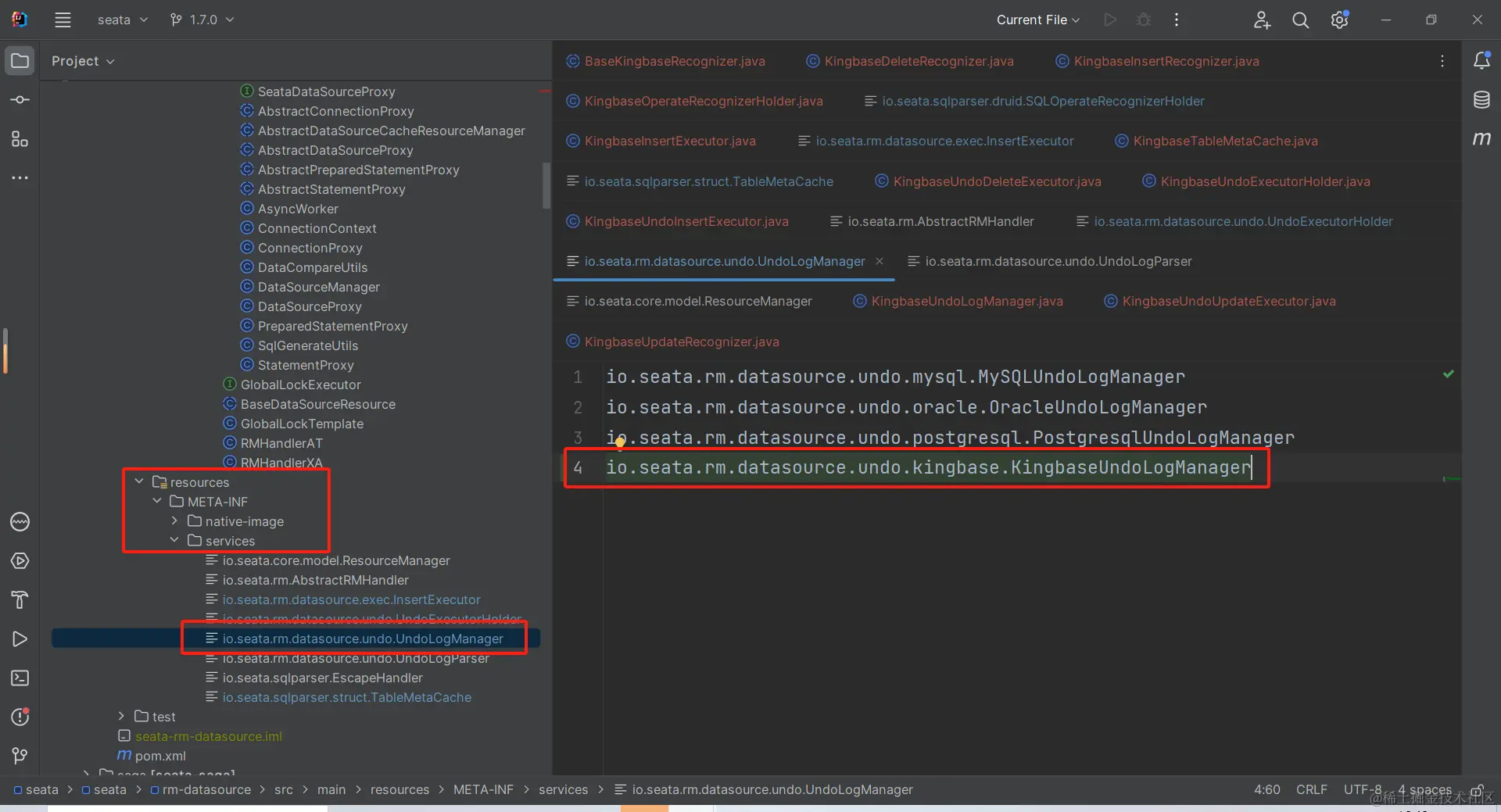1501x812 pixels.
Task: Select seata-rm-datasource.iml file
Action: [208, 736]
